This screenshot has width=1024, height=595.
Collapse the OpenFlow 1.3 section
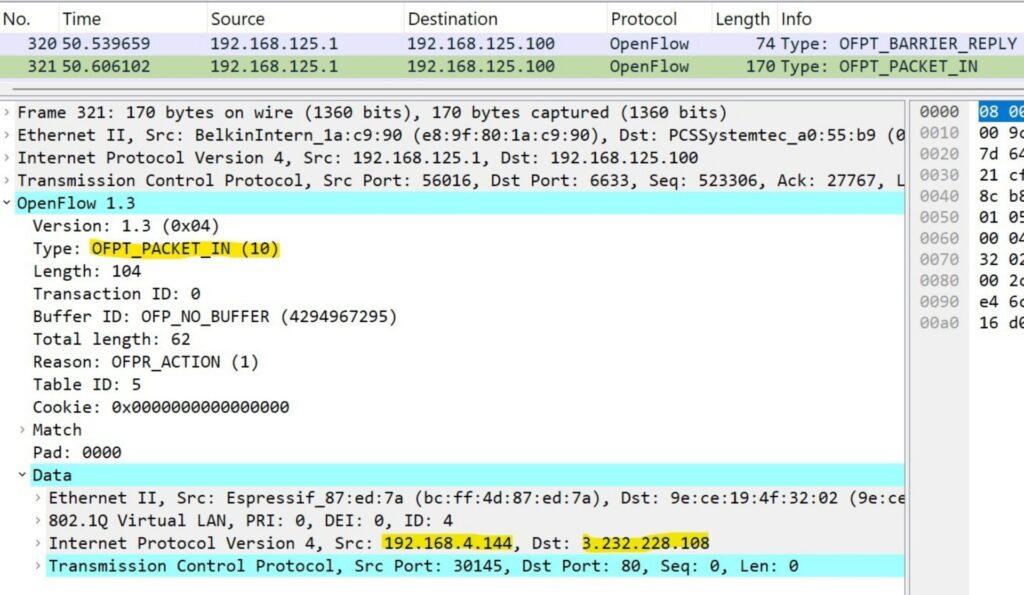click(8, 203)
